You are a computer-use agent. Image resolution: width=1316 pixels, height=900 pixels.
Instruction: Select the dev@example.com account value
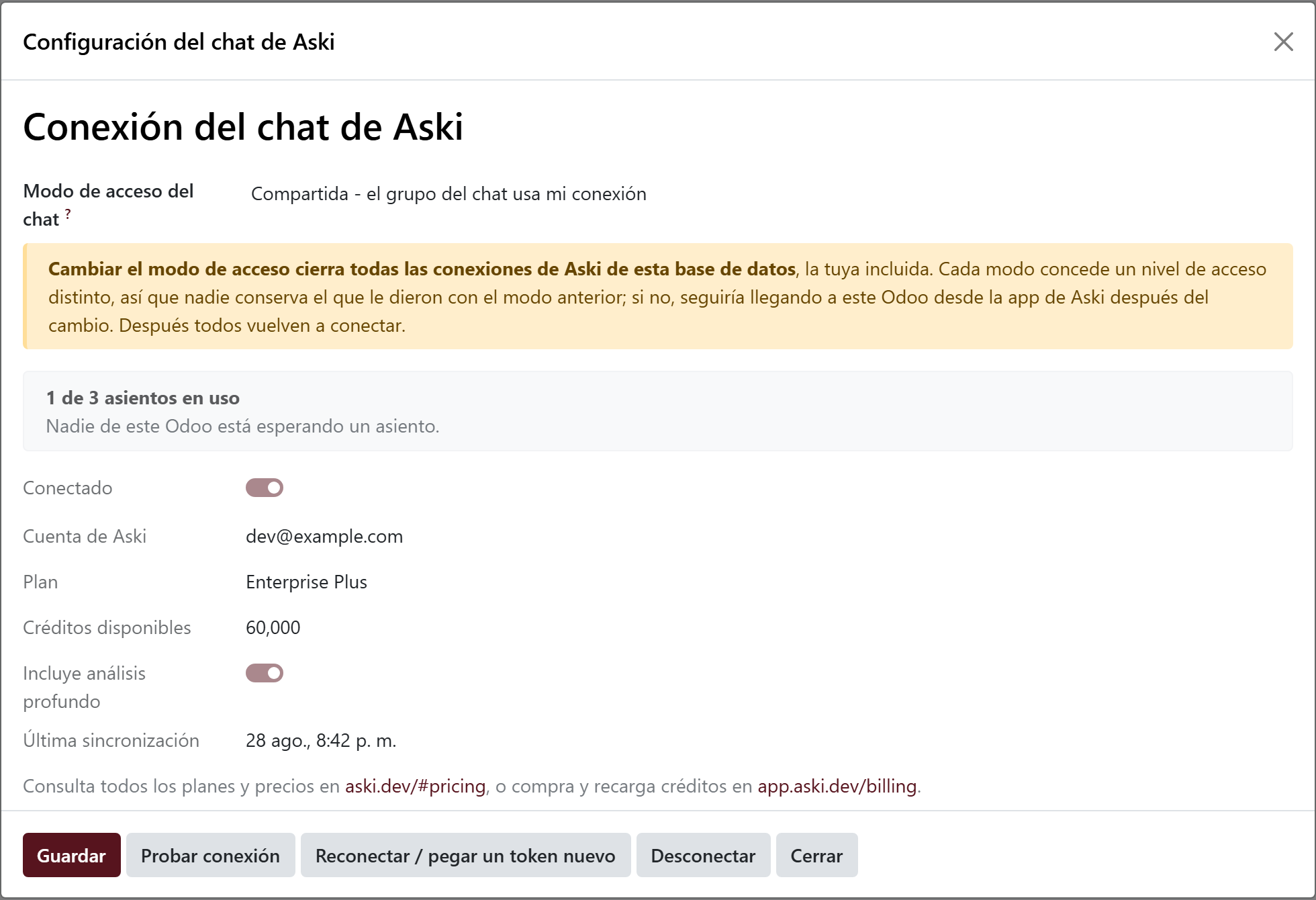[324, 536]
